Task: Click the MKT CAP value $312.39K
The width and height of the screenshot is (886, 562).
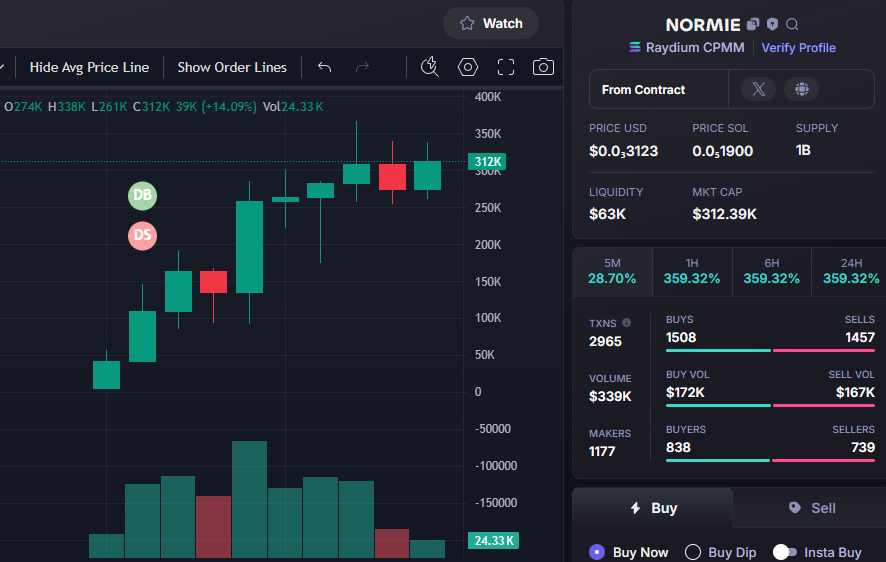Action: click(x=724, y=214)
